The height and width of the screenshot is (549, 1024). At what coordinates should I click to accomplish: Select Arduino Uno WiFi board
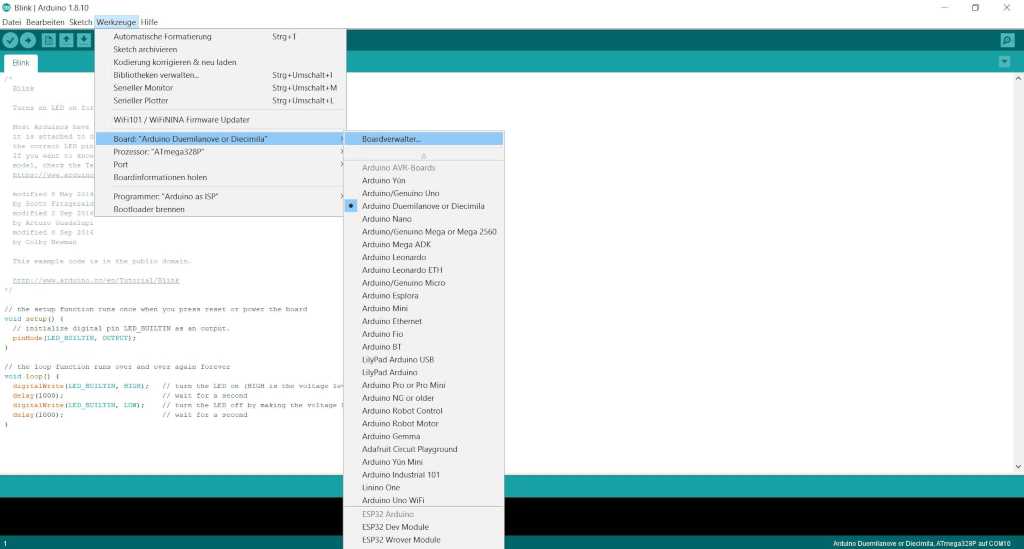point(424,501)
